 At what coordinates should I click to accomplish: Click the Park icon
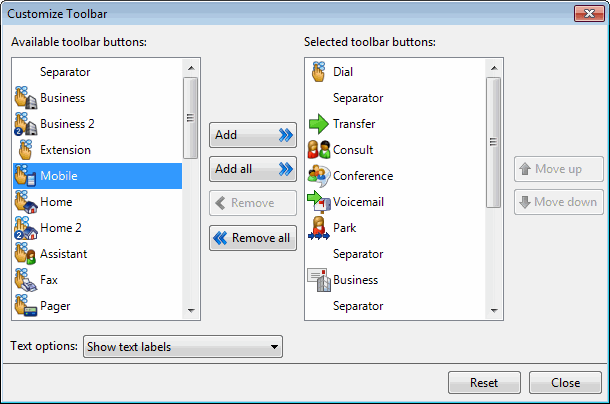pyautogui.click(x=319, y=228)
